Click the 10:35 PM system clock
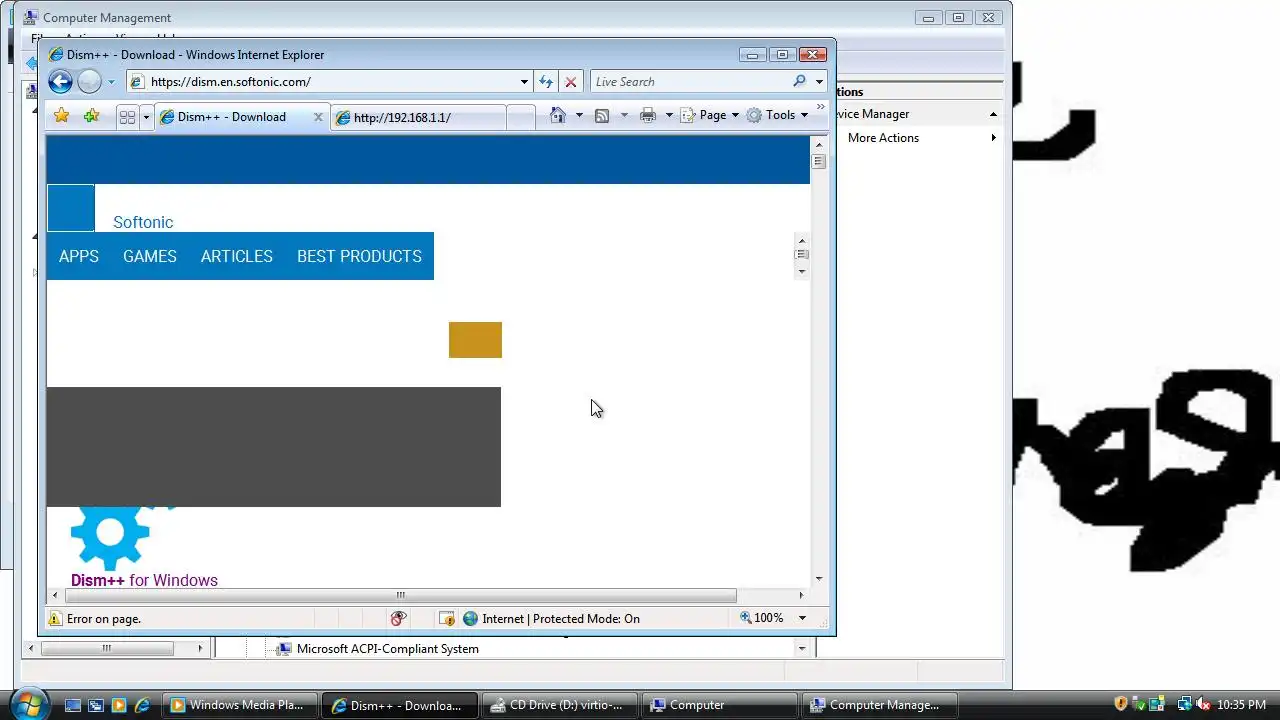 point(1242,705)
